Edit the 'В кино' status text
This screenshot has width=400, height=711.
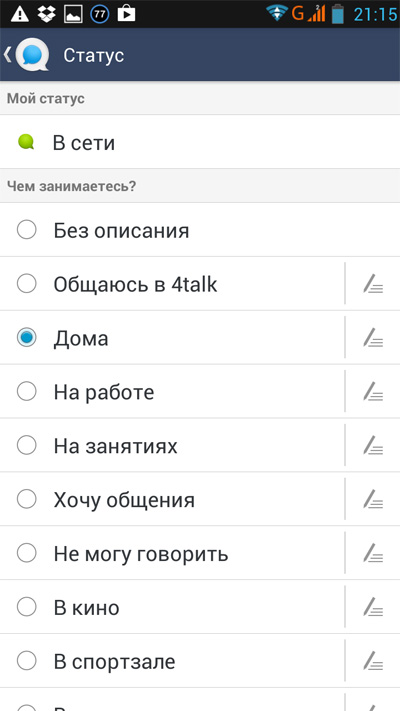coord(373,607)
